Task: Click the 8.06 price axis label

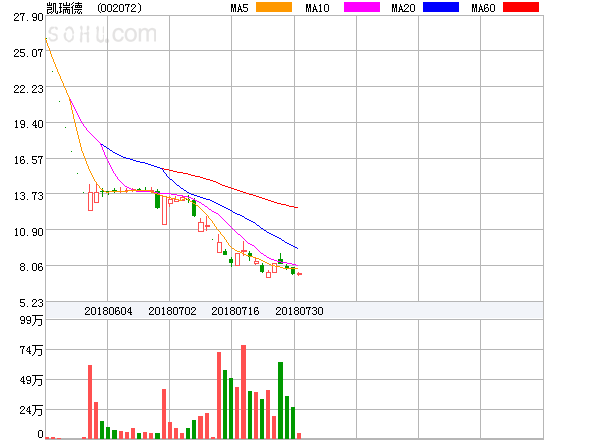Action: click(31, 267)
